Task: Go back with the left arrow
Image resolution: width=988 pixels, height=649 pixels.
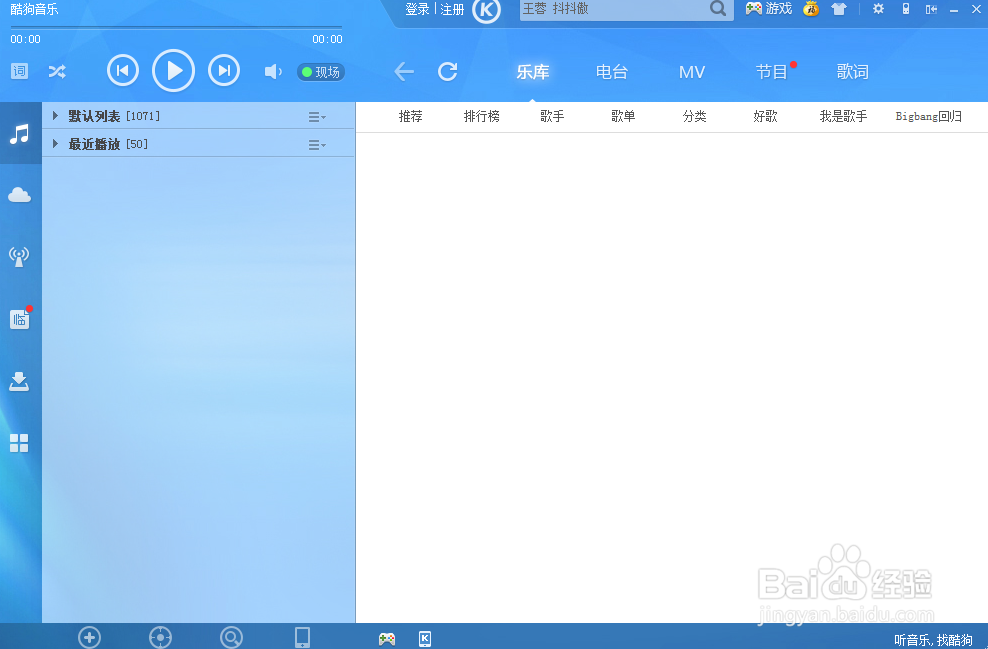Action: (404, 71)
